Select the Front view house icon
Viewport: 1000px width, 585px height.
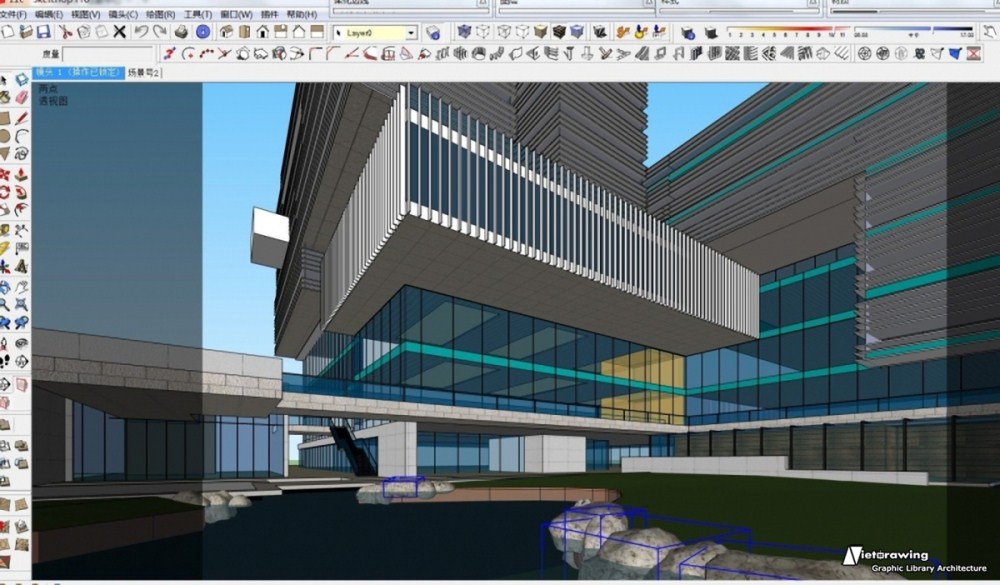[262, 32]
